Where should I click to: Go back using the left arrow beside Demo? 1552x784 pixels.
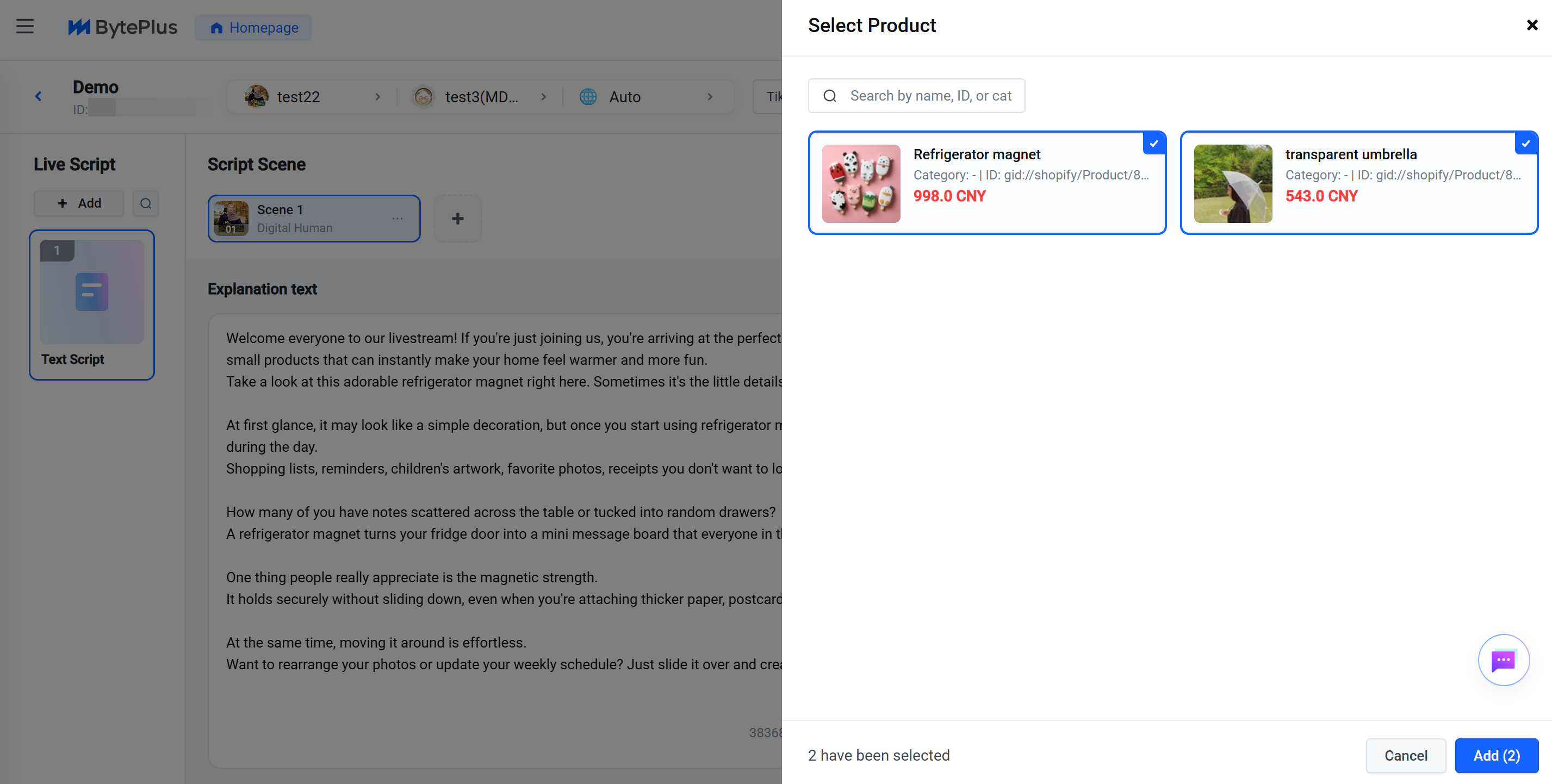[x=38, y=96]
